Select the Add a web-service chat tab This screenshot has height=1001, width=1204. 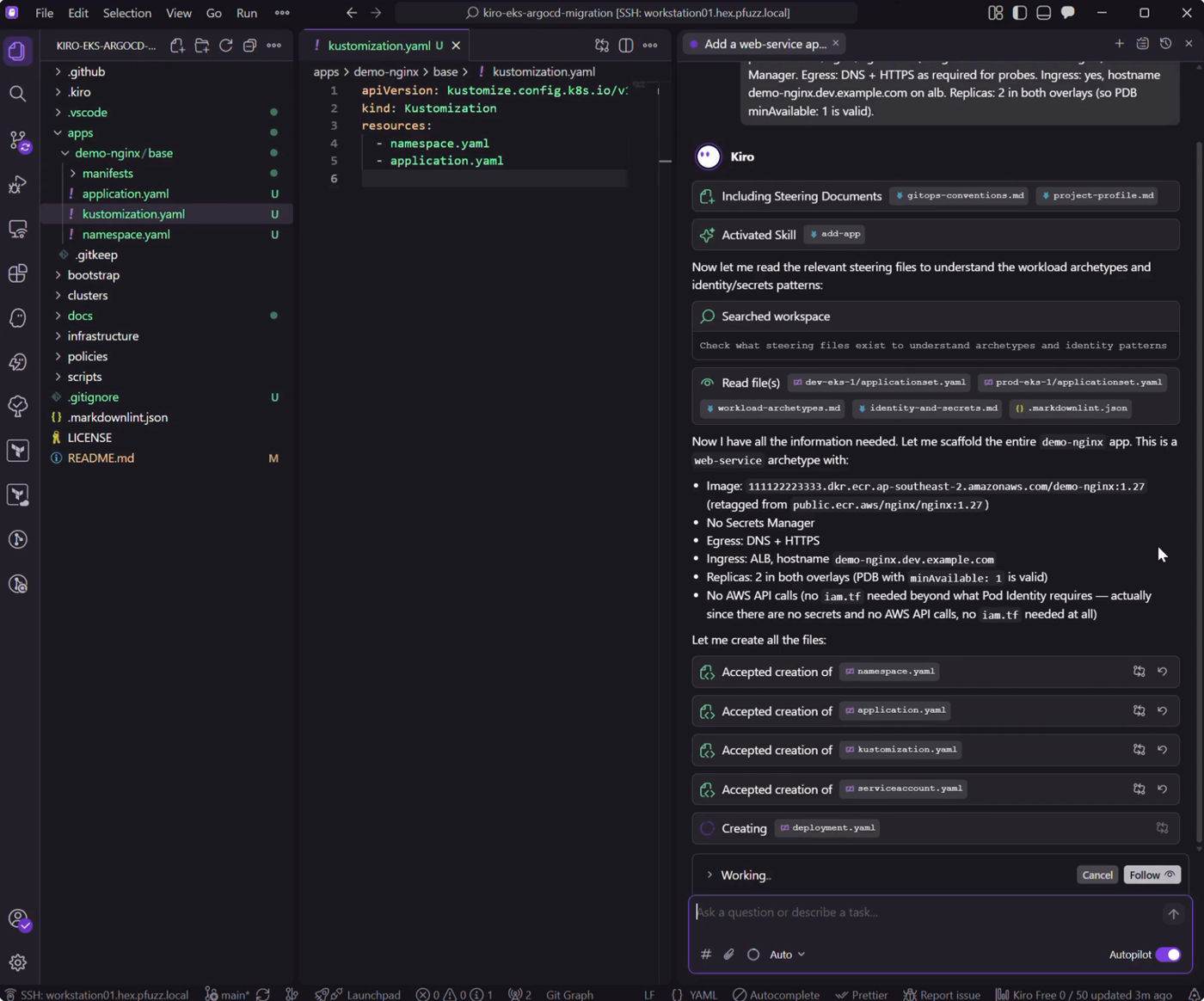click(x=765, y=44)
